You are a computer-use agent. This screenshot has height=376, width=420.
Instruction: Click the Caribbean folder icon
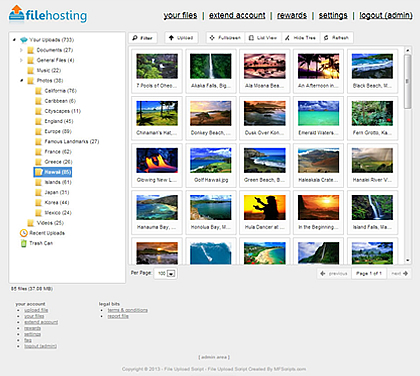pyautogui.click(x=39, y=101)
